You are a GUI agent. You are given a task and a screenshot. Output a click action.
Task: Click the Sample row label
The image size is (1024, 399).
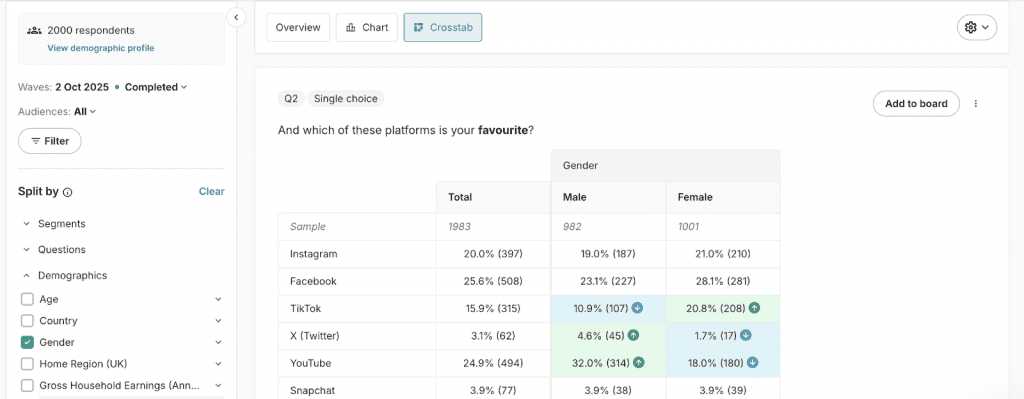click(308, 227)
